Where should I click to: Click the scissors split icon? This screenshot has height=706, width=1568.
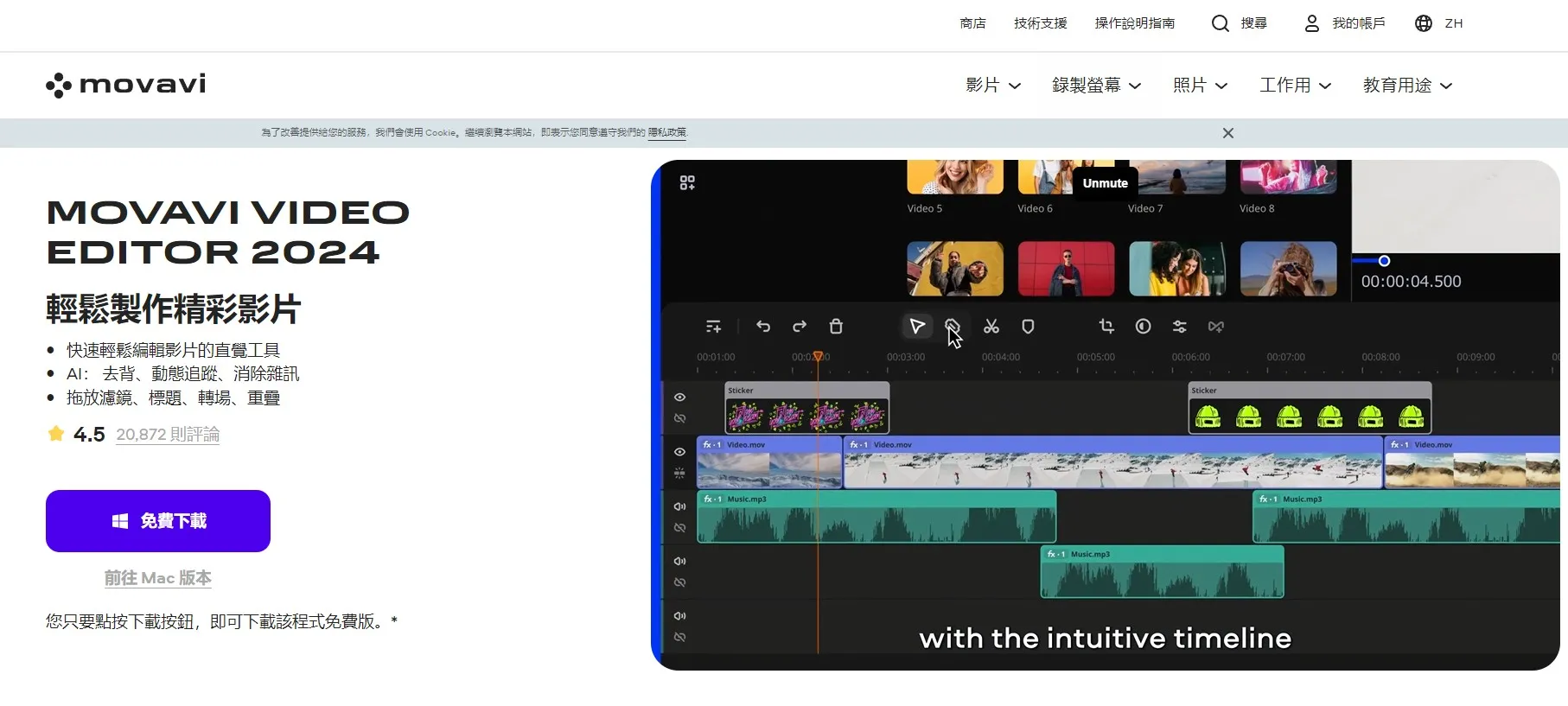point(991,327)
